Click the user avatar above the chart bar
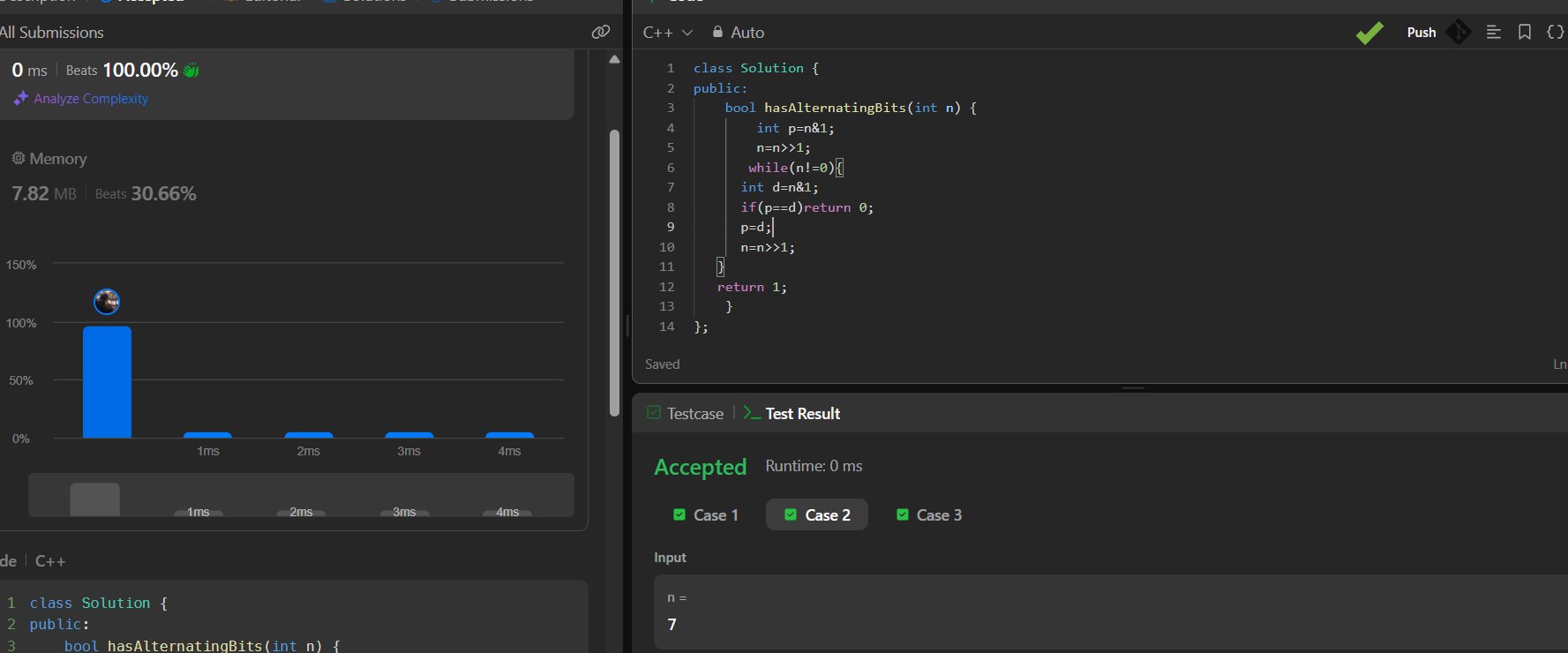 pos(107,302)
